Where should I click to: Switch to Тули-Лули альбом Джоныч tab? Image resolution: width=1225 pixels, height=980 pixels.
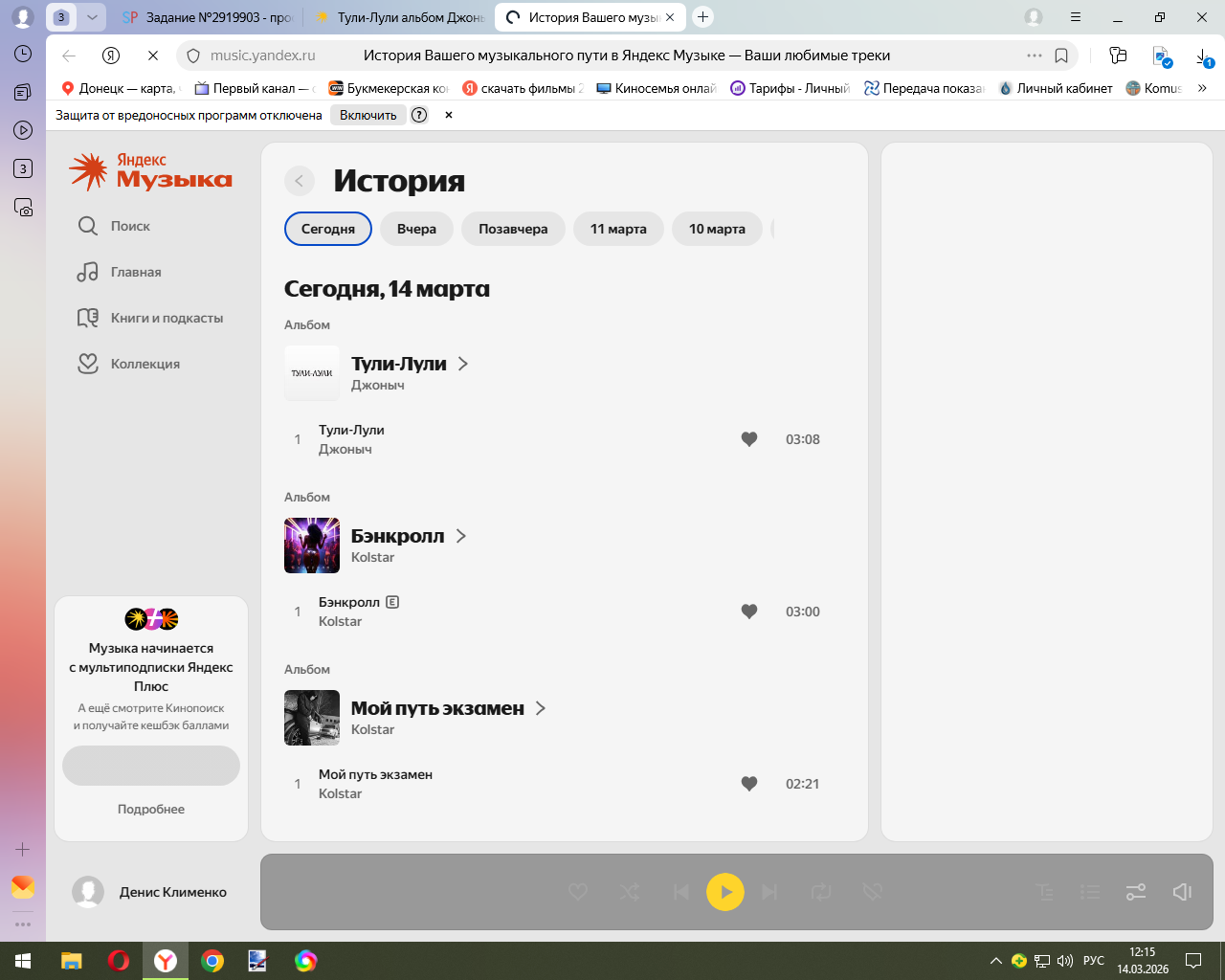coord(399,17)
